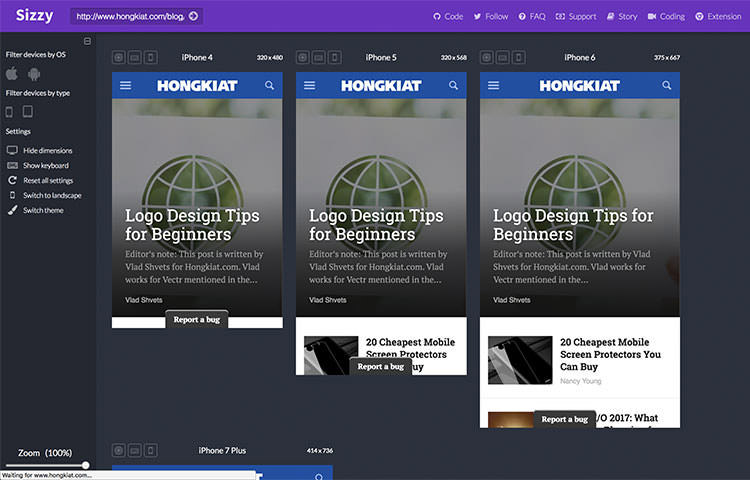Click the iPhone 7 Plus rotate icon
This screenshot has width=750, height=480.
[x=151, y=450]
